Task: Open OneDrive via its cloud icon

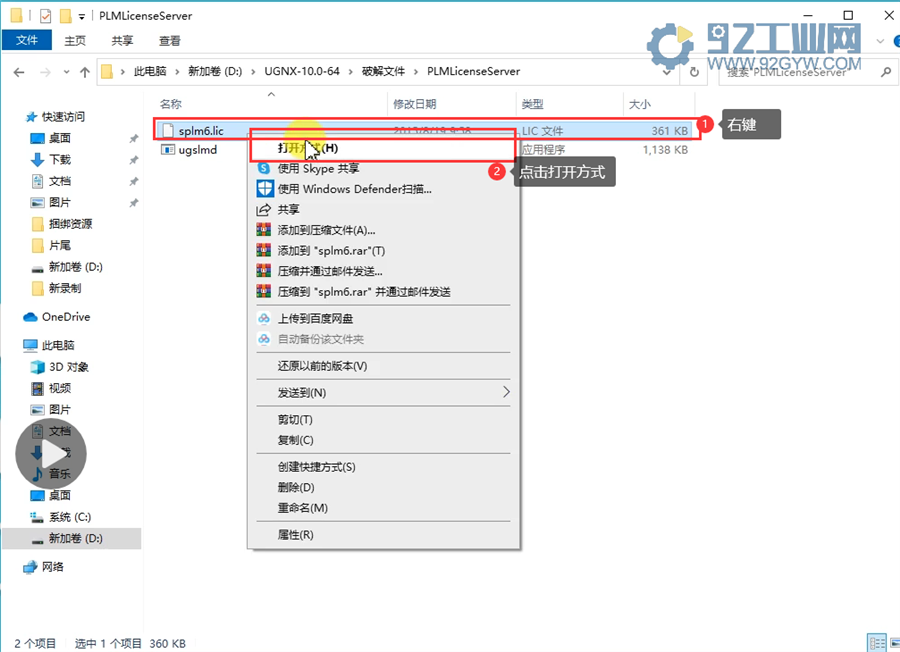Action: point(30,317)
